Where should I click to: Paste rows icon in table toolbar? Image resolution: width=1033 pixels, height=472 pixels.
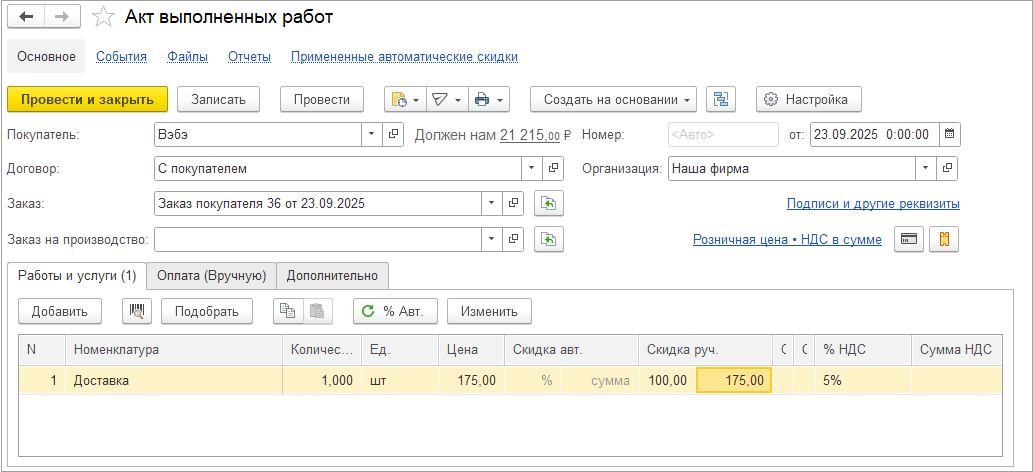pyautogui.click(x=318, y=311)
